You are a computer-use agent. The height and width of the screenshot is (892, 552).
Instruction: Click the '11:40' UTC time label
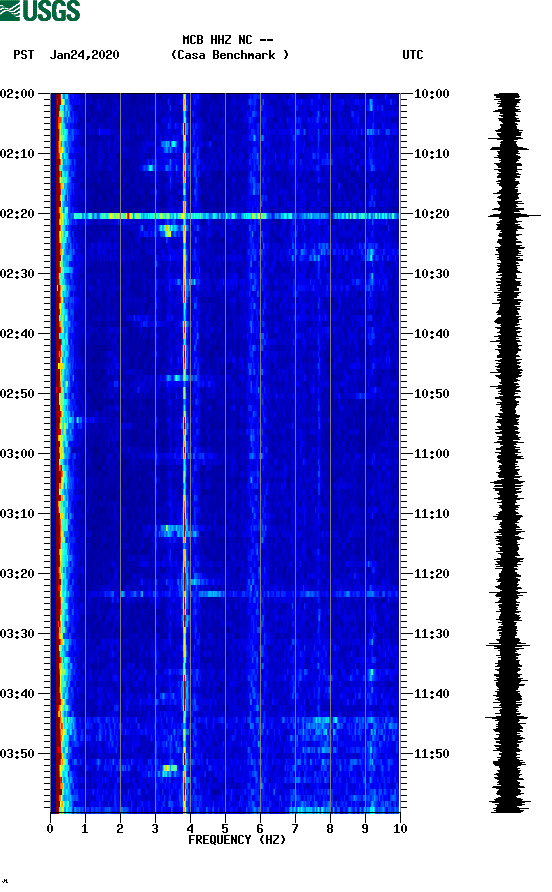tap(431, 693)
